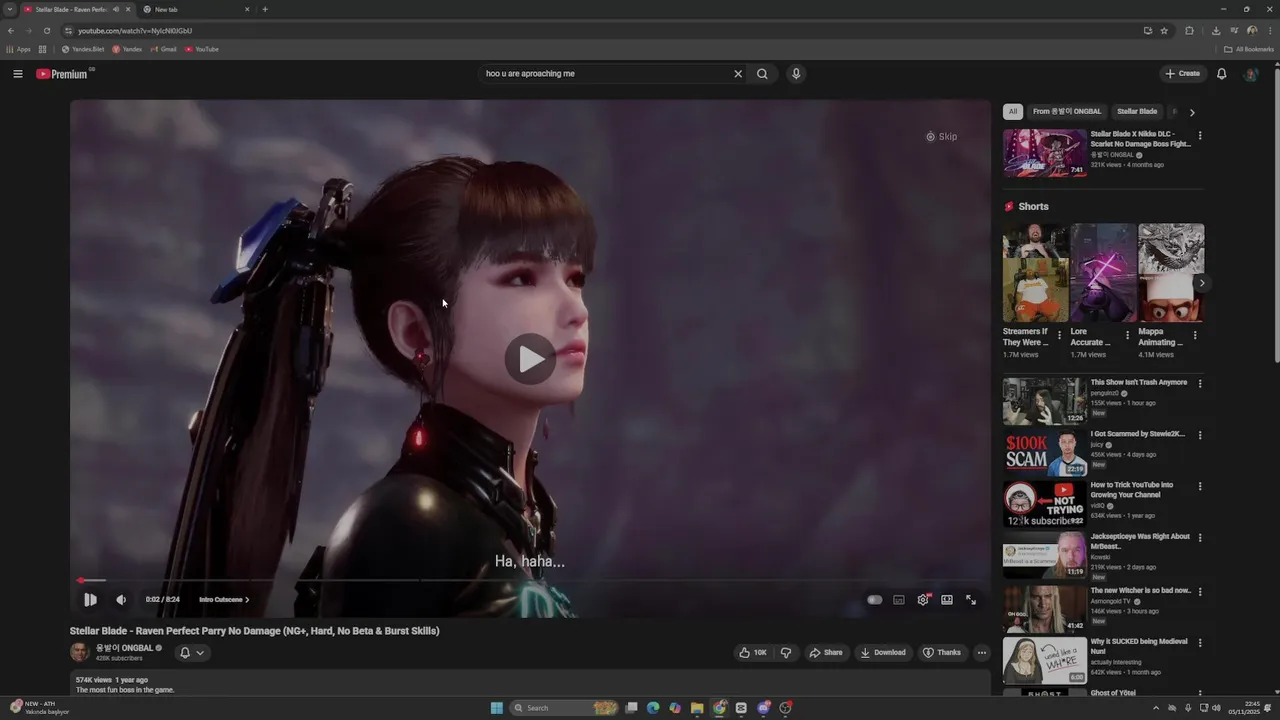This screenshot has width=1280, height=720.
Task: Open options for Jacksepticeye Was Right video
Action: pos(1200,538)
